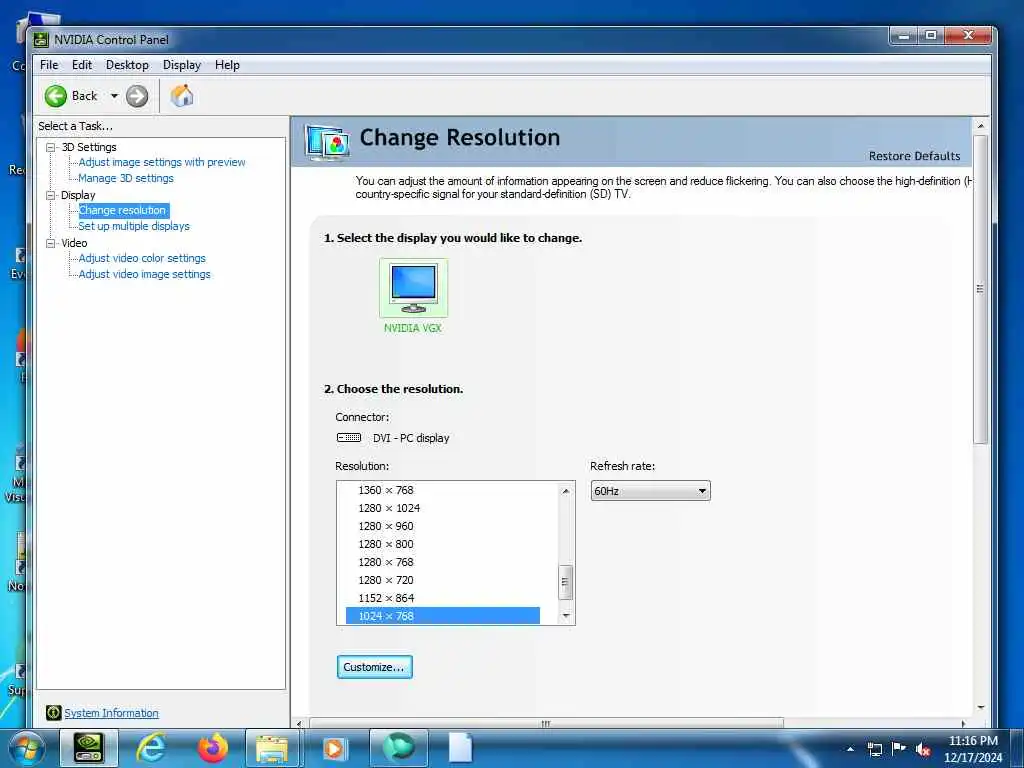Click main panel horizontal scrollbar thumb
Image resolution: width=1024 pixels, height=768 pixels.
[x=546, y=724]
